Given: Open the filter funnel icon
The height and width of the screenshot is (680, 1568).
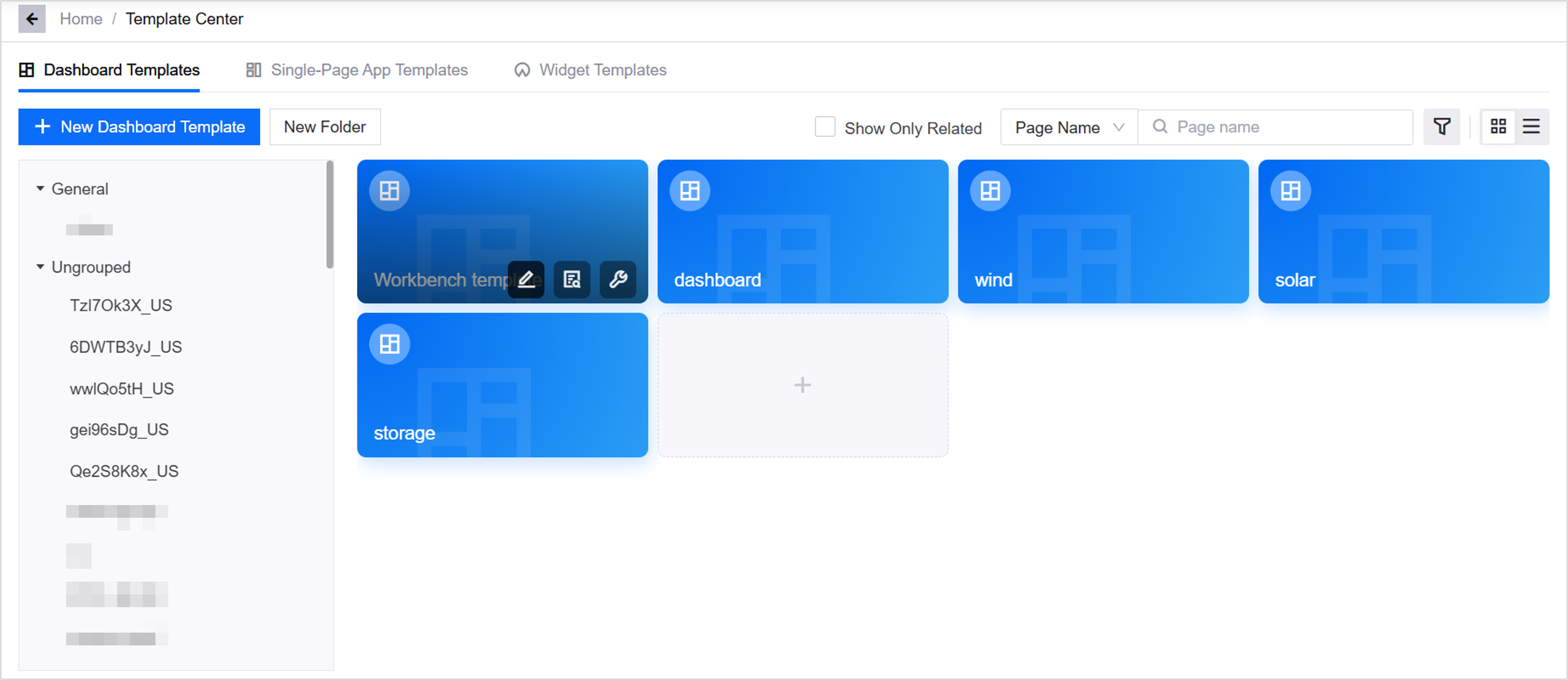Looking at the screenshot, I should 1441,127.
